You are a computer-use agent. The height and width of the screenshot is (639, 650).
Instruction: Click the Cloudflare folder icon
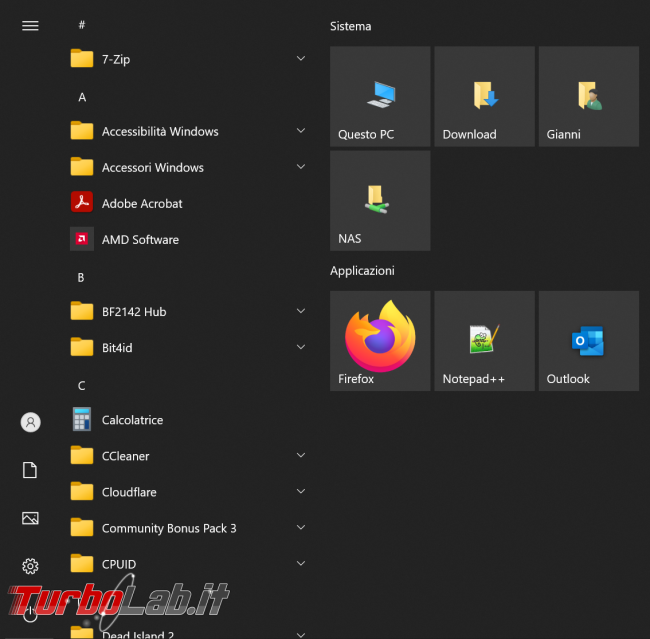(82, 492)
